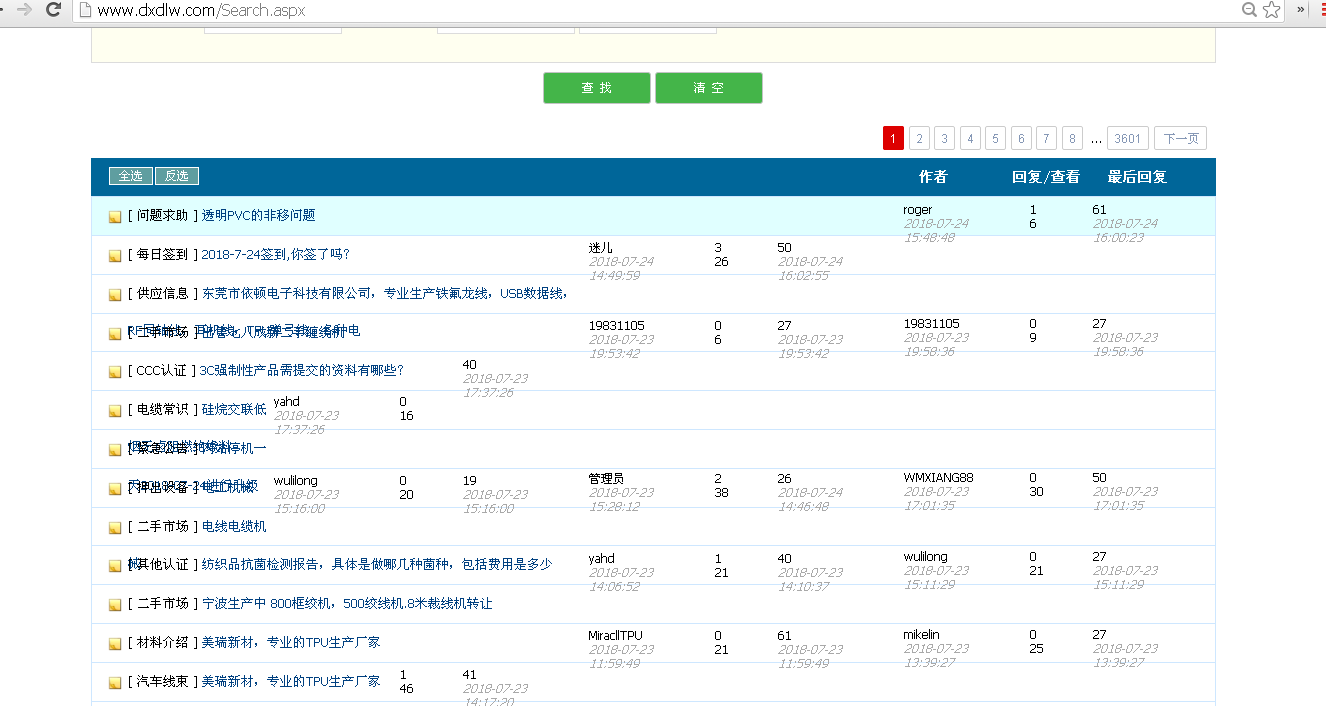Click the folder icon beside the CCC认证 topic
The height and width of the screenshot is (706, 1326).
(x=114, y=371)
